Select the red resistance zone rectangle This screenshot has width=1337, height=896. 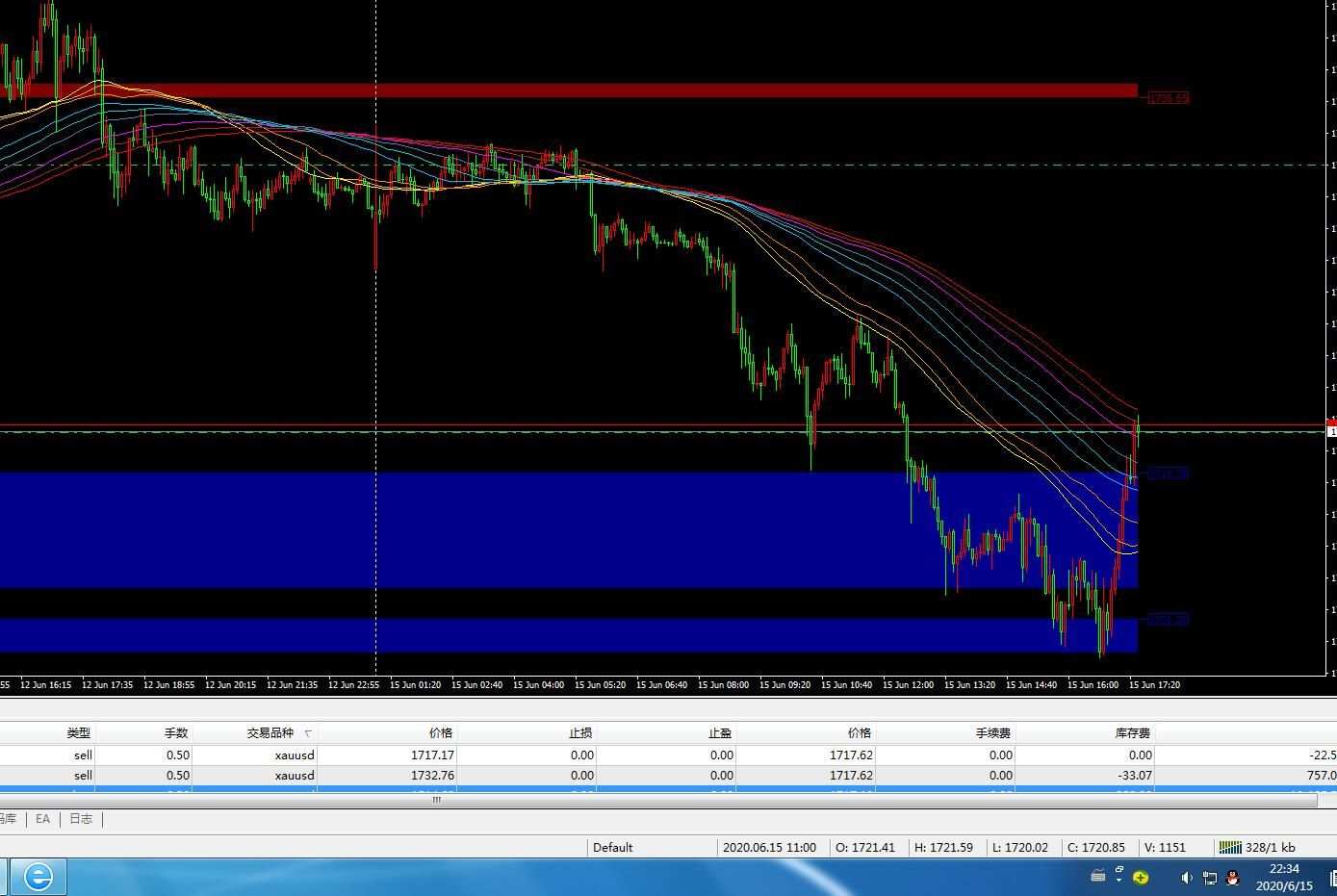tap(568, 90)
